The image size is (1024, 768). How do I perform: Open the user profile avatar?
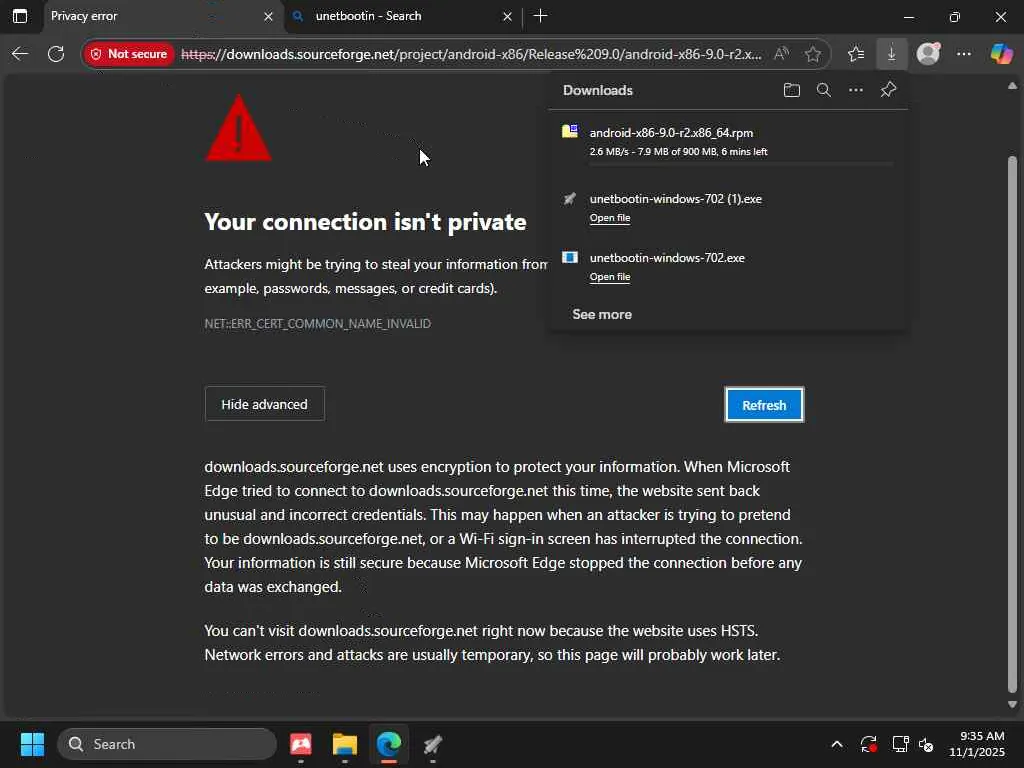tap(928, 54)
